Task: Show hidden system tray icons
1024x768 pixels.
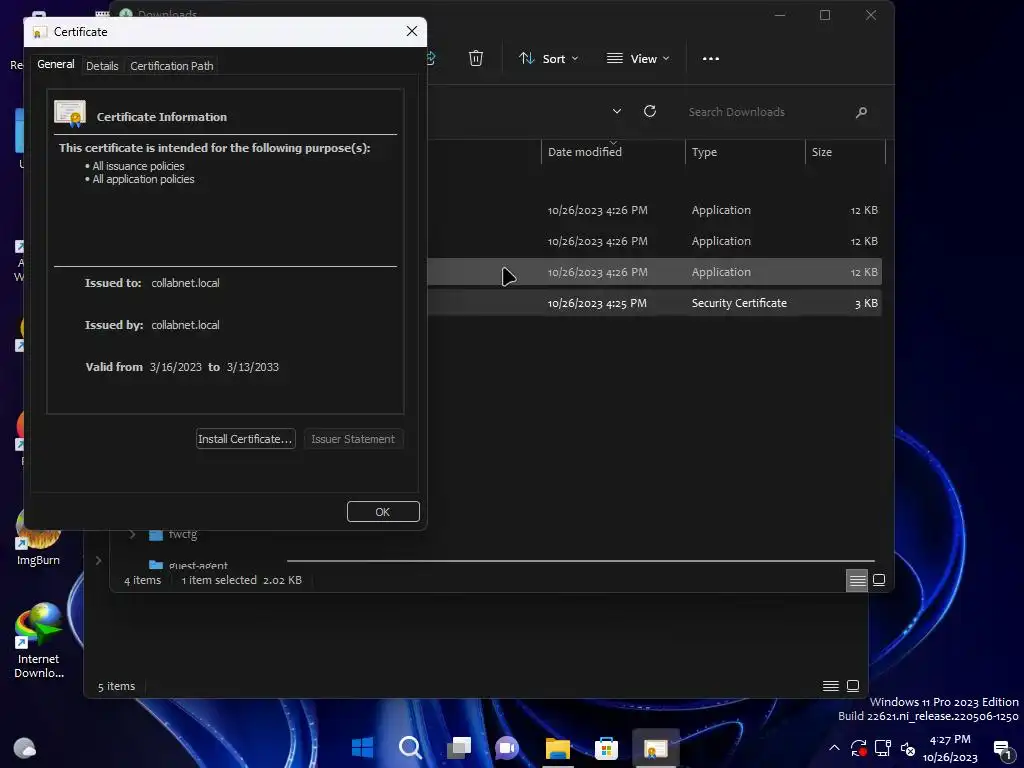Action: 834,748
